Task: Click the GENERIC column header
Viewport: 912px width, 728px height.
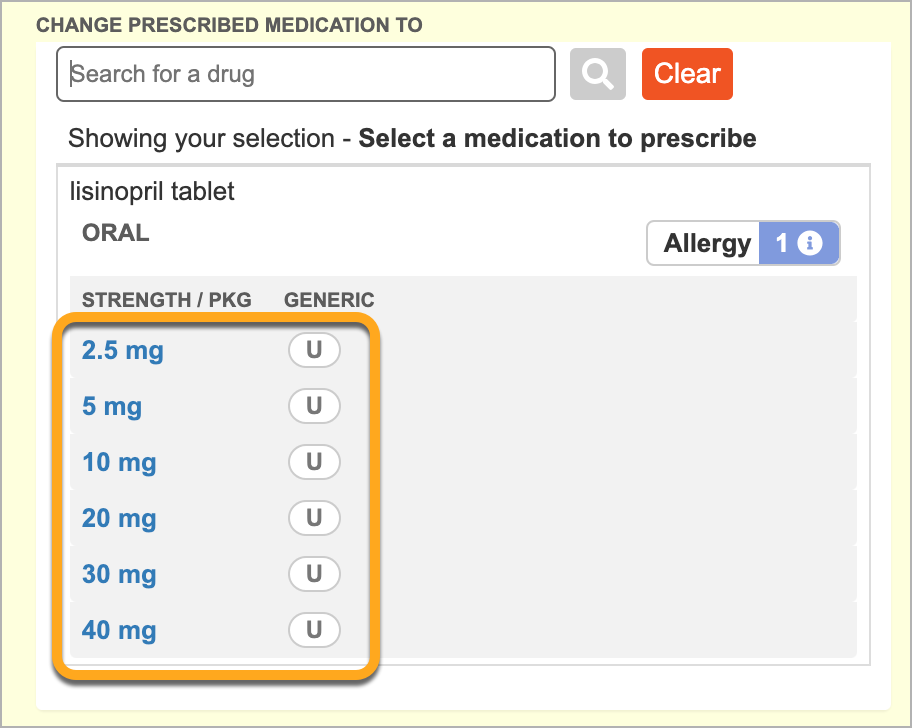Action: pyautogui.click(x=329, y=299)
